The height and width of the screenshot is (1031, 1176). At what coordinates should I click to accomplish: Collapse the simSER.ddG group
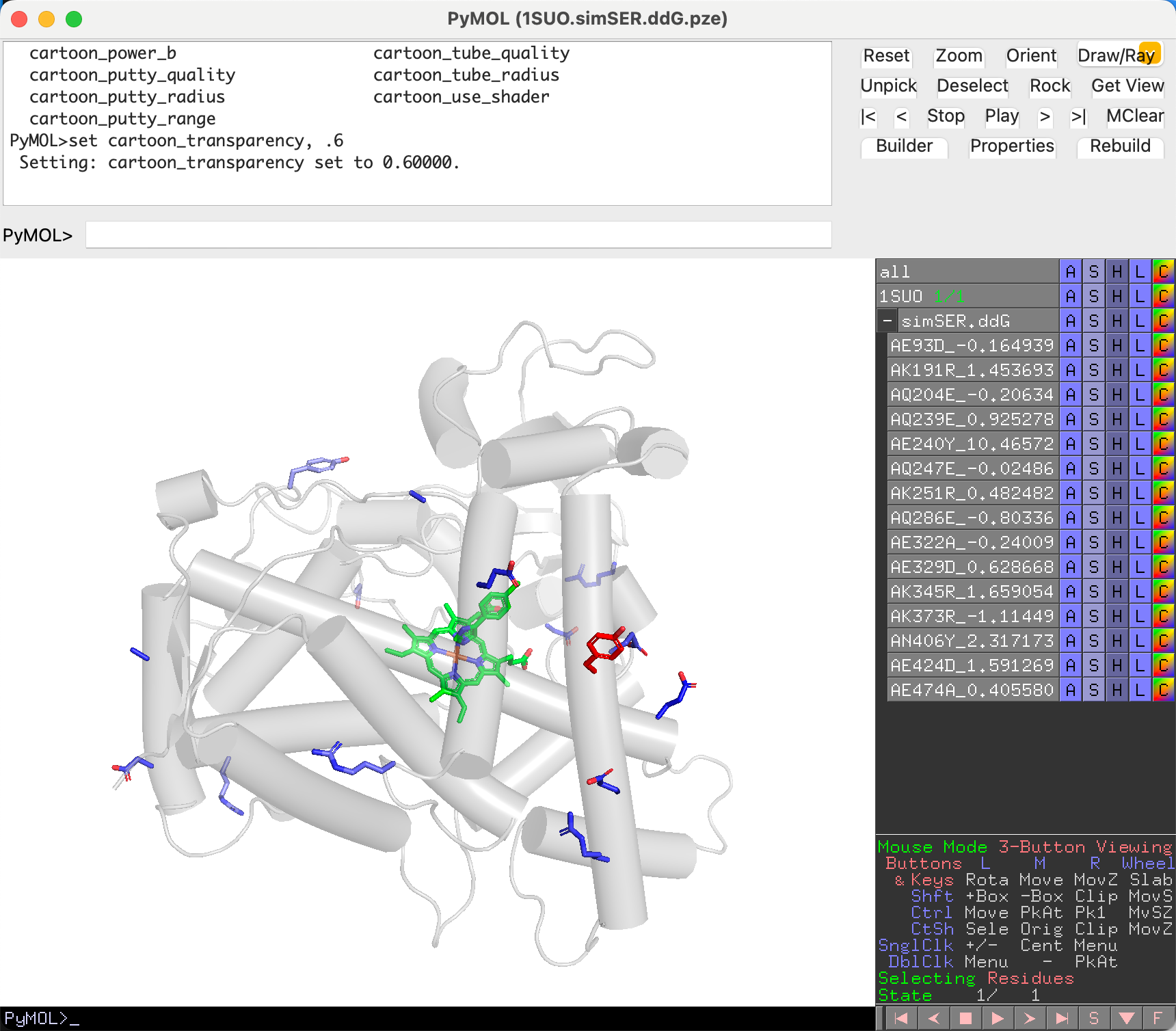[887, 321]
